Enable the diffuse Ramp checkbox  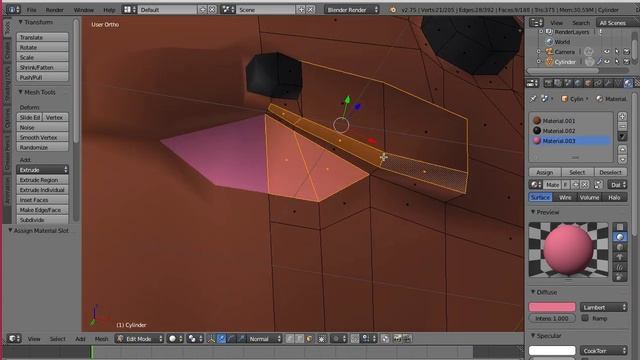pyautogui.click(x=585, y=318)
